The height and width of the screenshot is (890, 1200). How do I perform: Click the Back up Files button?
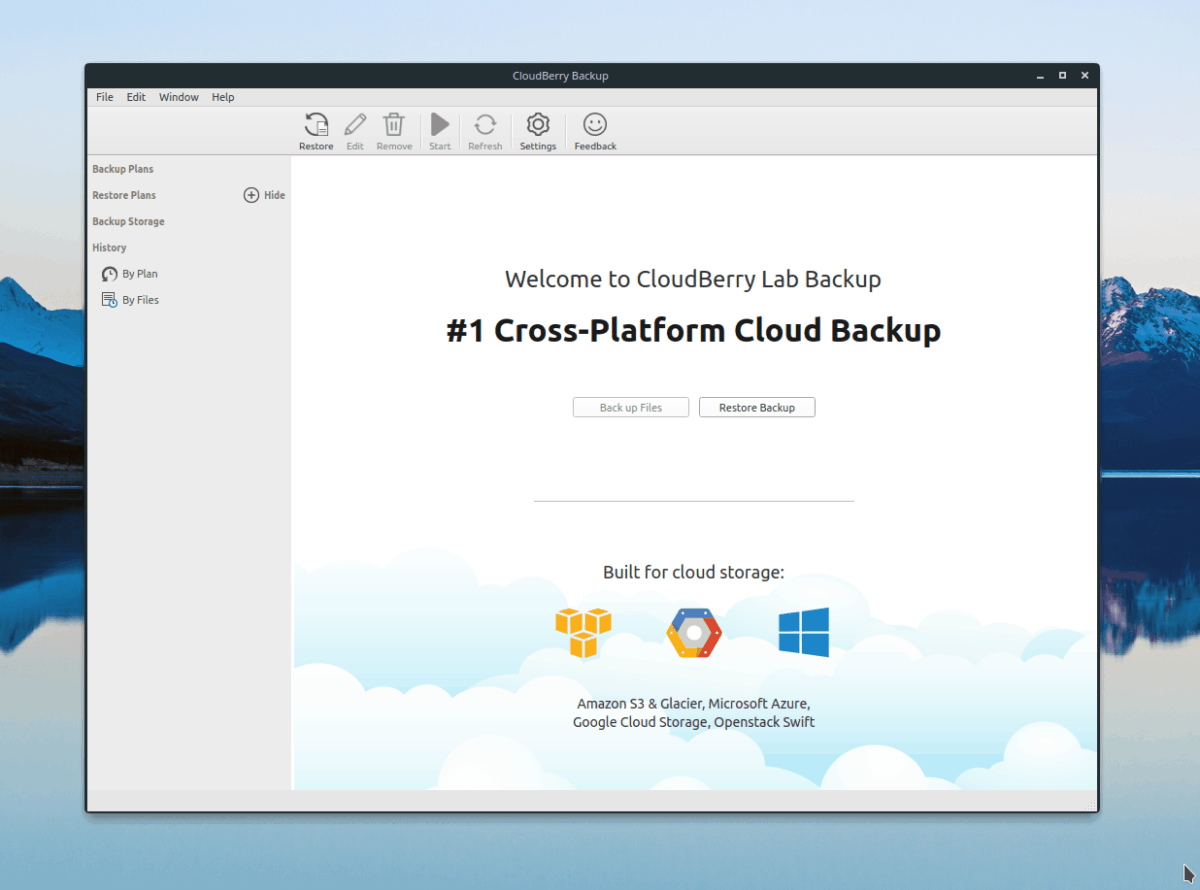click(x=630, y=407)
